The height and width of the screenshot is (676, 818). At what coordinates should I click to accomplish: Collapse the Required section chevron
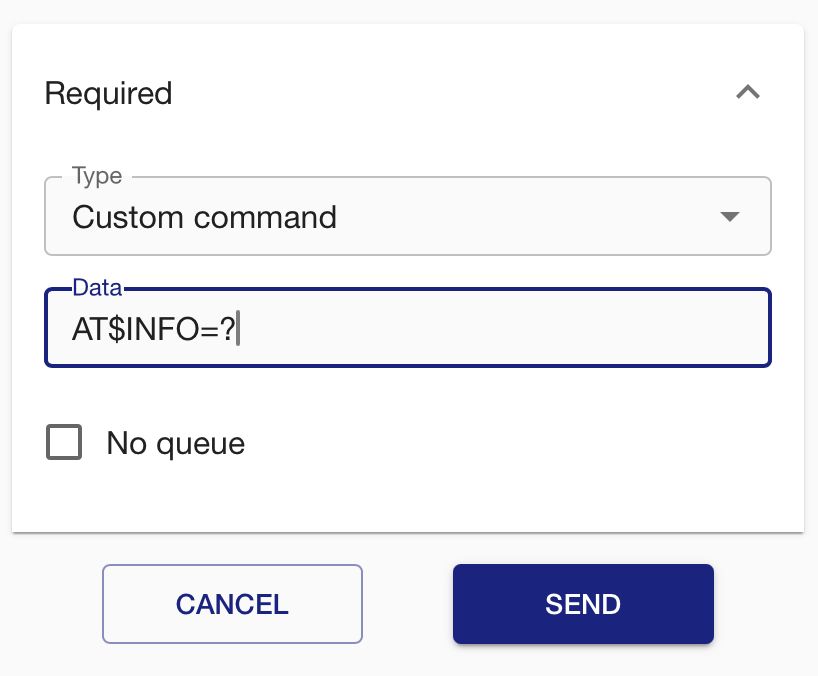[748, 93]
